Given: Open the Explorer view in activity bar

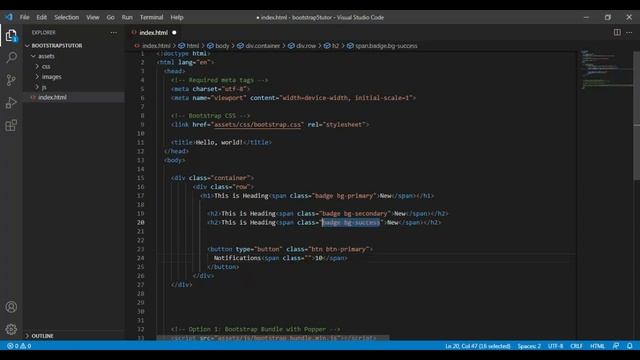Looking at the screenshot, I should (11, 36).
